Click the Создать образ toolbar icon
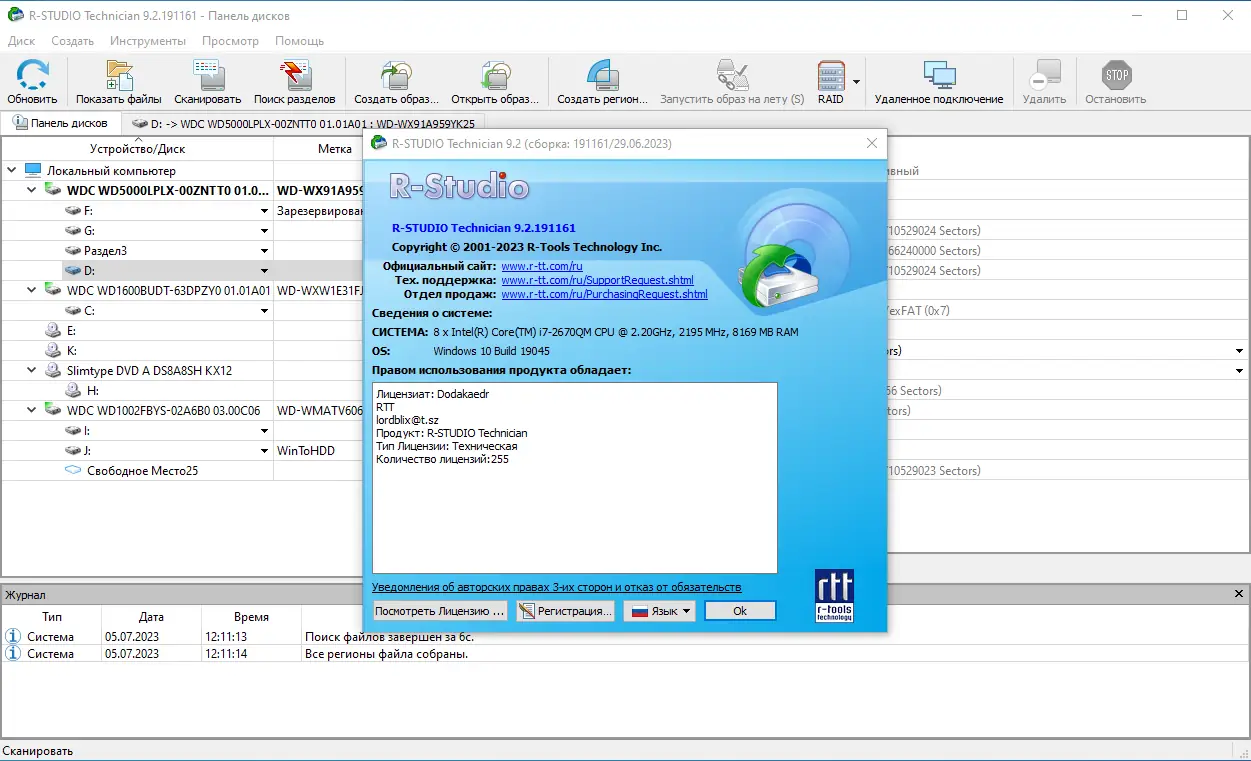 [x=397, y=80]
